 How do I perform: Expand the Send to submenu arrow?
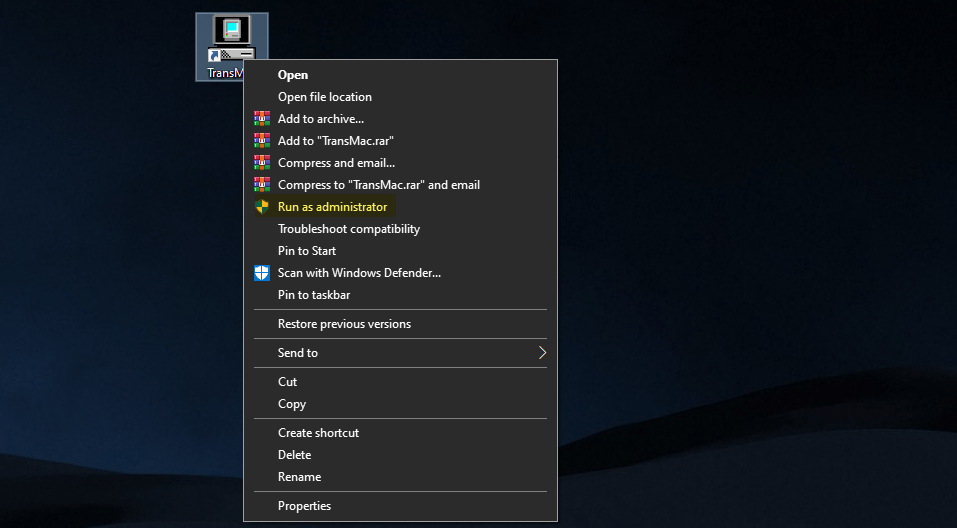[542, 353]
